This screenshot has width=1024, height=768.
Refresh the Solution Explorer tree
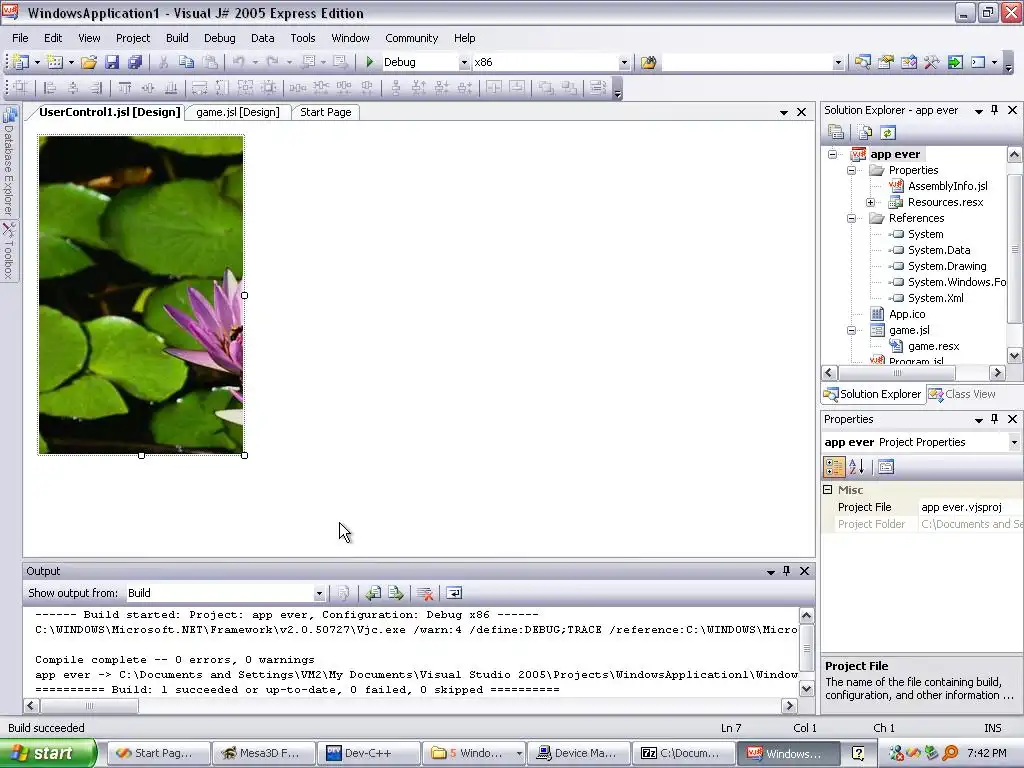point(888,133)
